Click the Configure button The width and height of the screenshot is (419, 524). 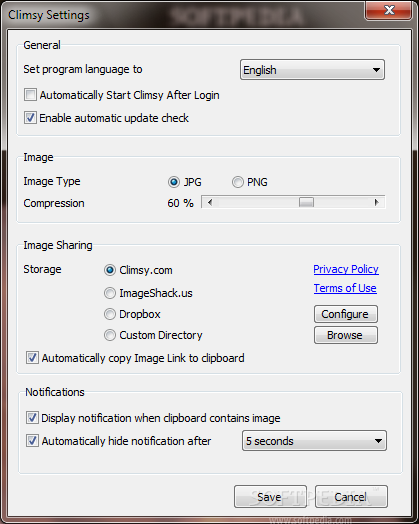[346, 314]
